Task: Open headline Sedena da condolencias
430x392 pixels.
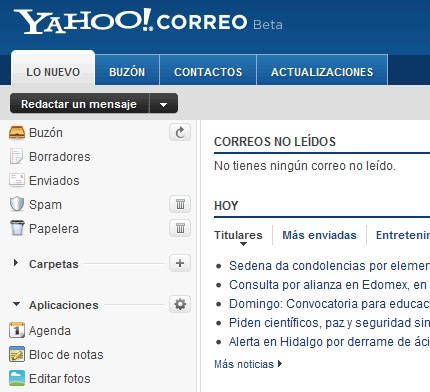Action: 329,266
